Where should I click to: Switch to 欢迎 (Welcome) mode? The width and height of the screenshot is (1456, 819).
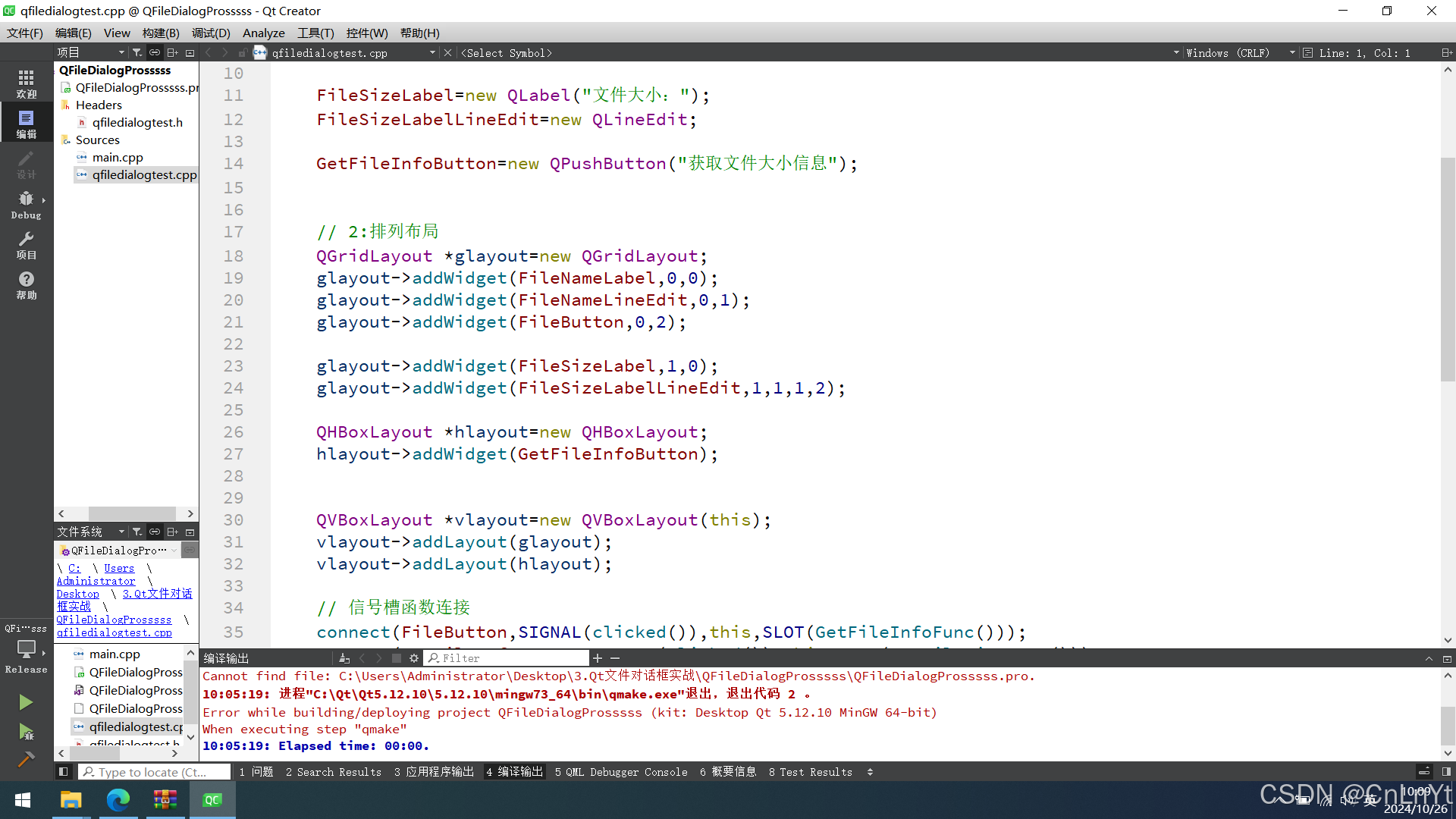[26, 82]
